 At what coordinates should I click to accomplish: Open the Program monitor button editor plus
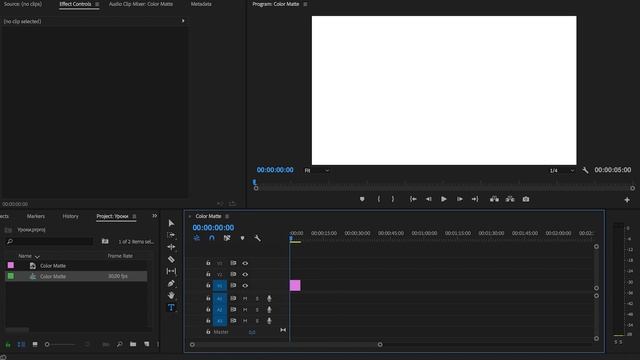pos(627,200)
